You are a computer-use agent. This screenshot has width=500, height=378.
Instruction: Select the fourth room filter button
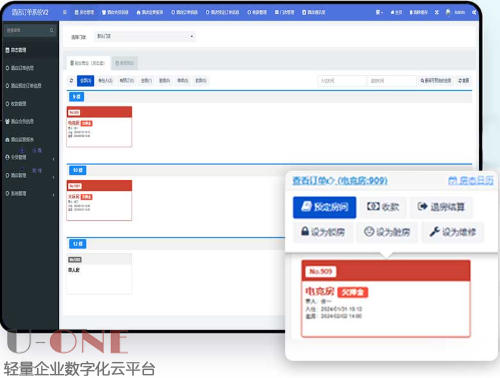click(146, 81)
